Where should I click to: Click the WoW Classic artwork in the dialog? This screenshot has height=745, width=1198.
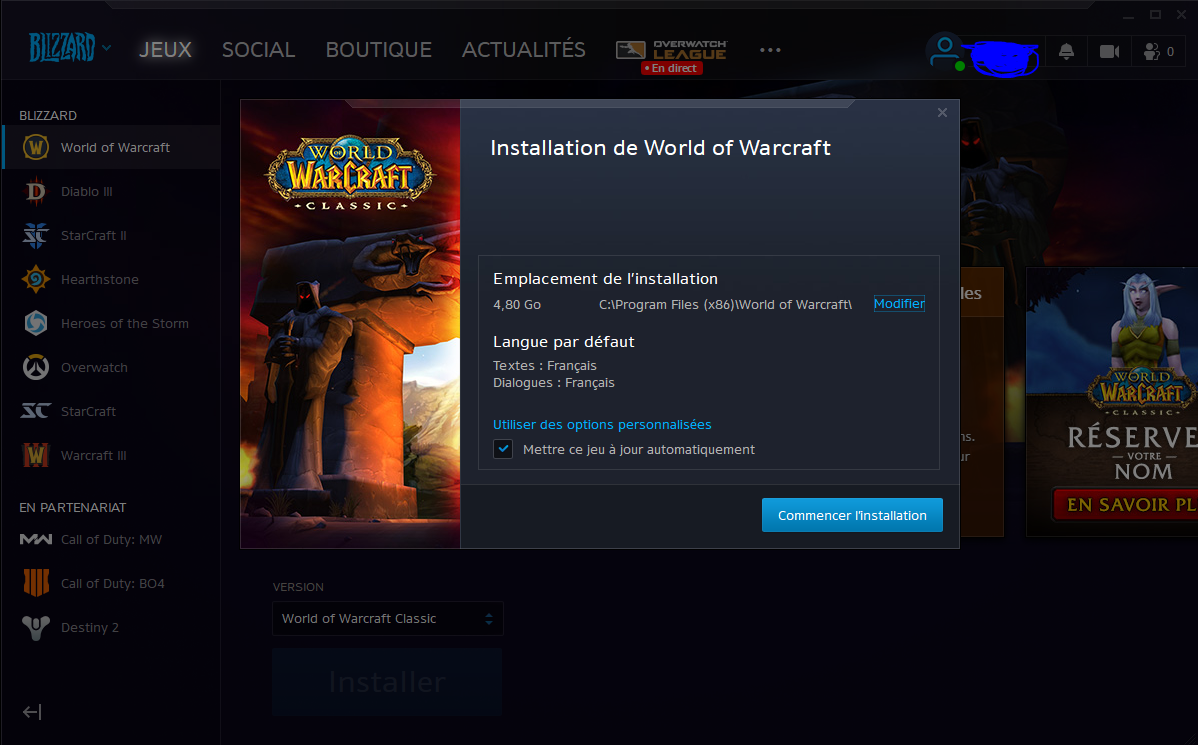pyautogui.click(x=351, y=324)
